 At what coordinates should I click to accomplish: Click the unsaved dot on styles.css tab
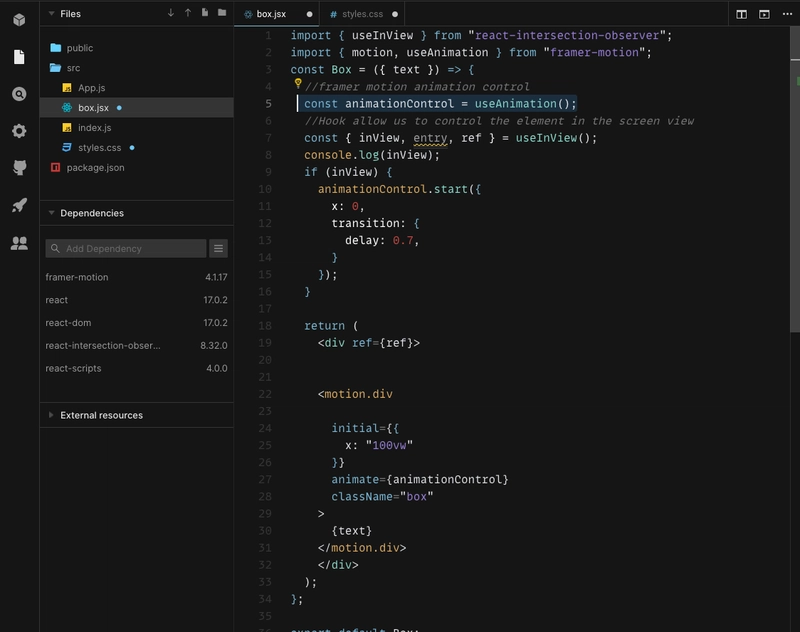coord(395,14)
